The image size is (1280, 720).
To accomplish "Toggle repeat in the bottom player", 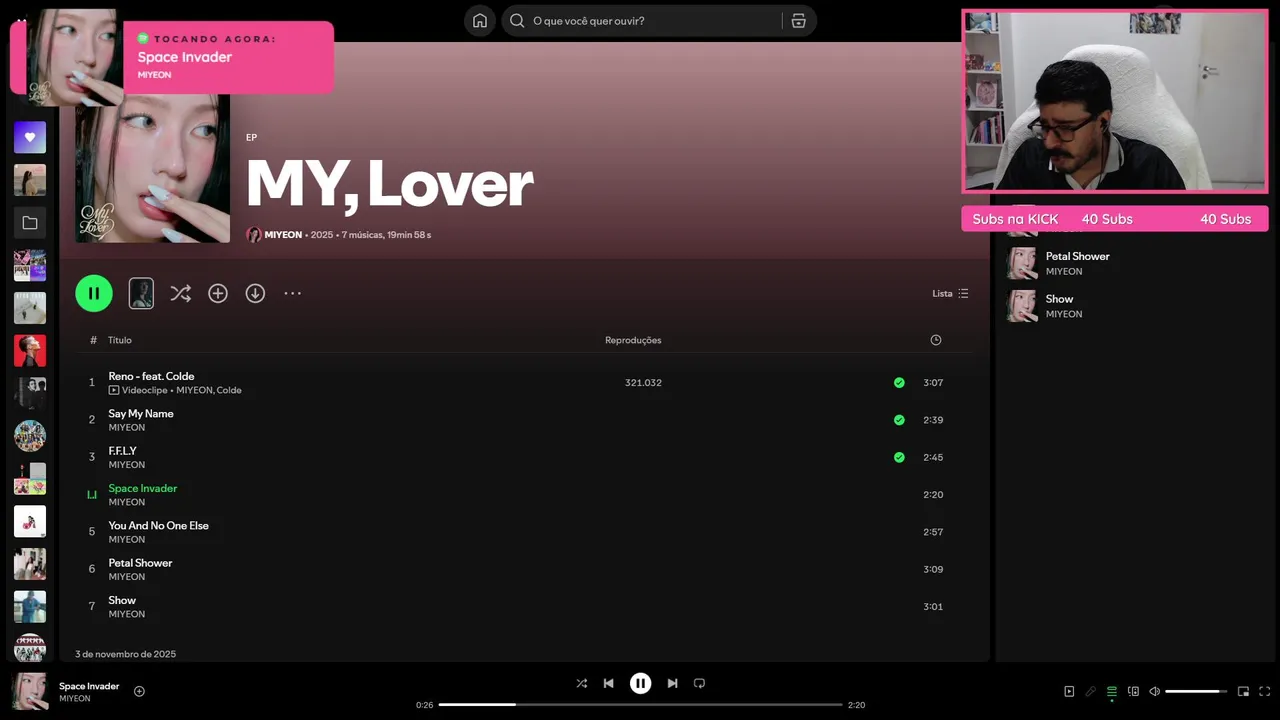I will 699,683.
